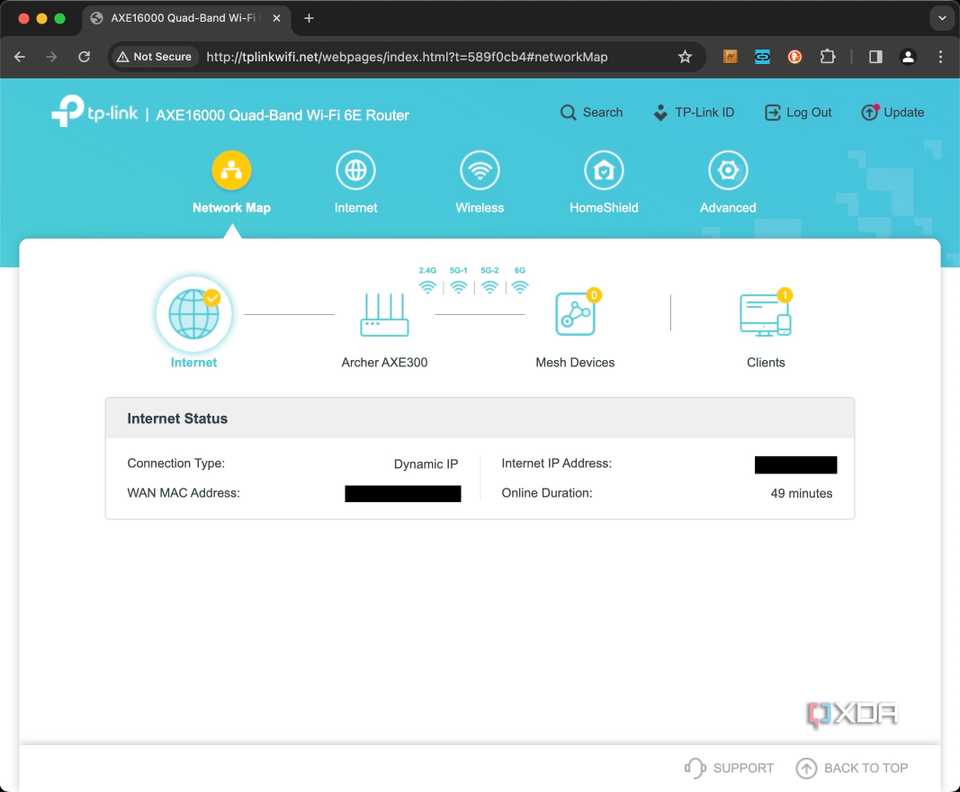Bookmark this page with star icon
960x792 pixels.
click(x=684, y=57)
